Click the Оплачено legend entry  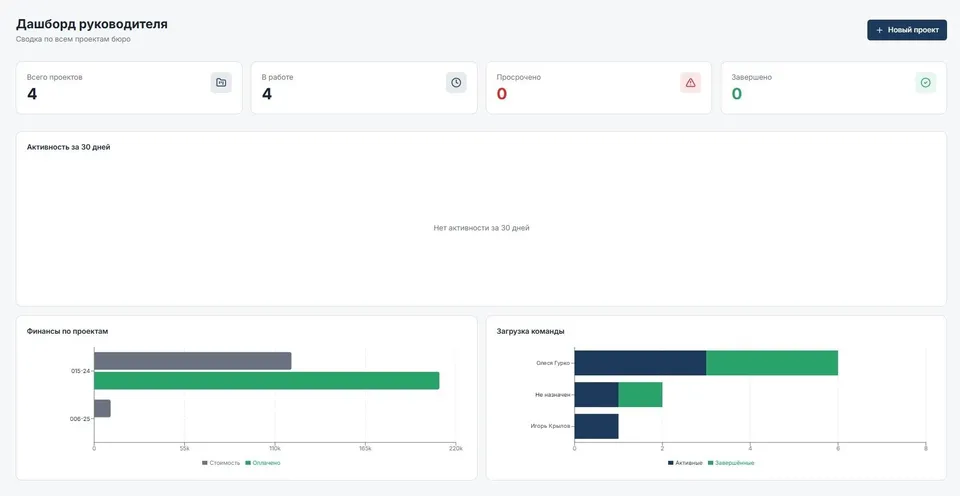point(263,463)
